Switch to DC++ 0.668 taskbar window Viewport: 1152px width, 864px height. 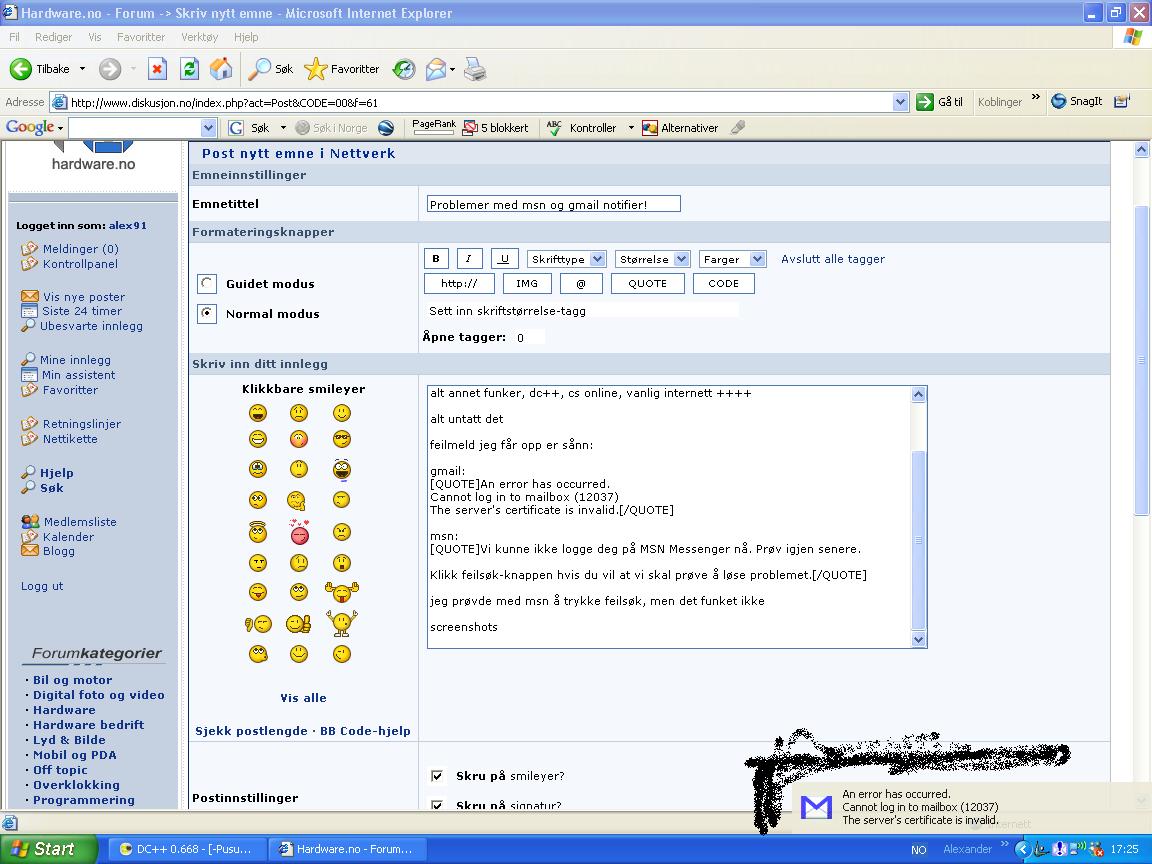click(x=187, y=849)
